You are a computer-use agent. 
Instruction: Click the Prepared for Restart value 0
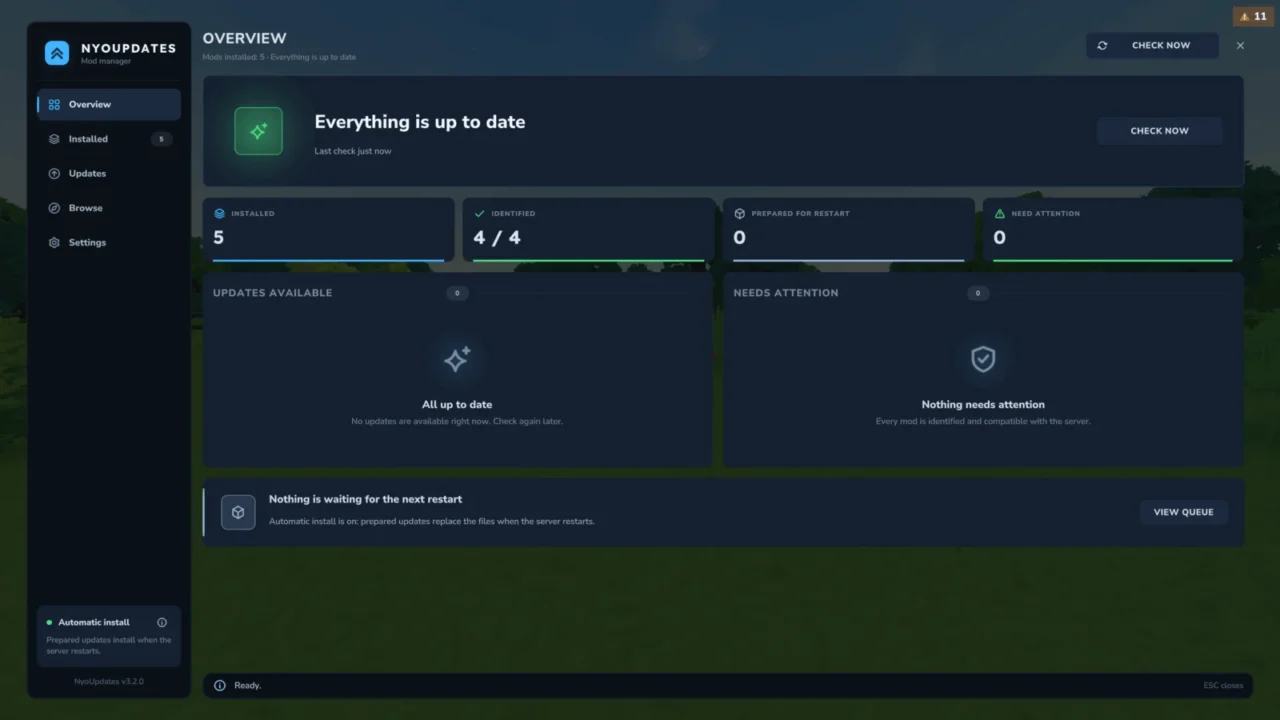click(739, 238)
